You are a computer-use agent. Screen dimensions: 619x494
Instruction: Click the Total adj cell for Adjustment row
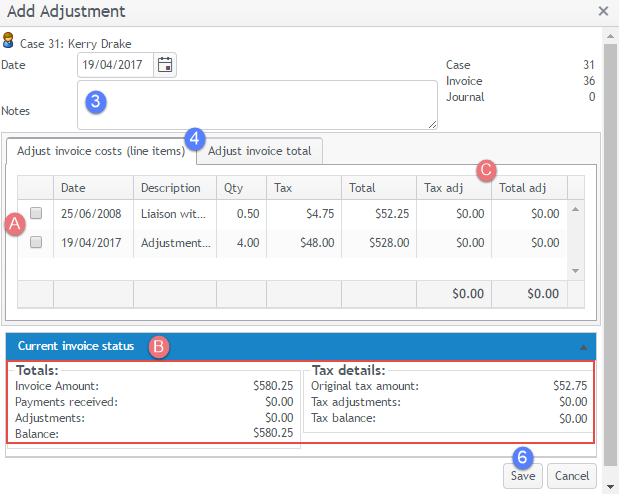528,242
